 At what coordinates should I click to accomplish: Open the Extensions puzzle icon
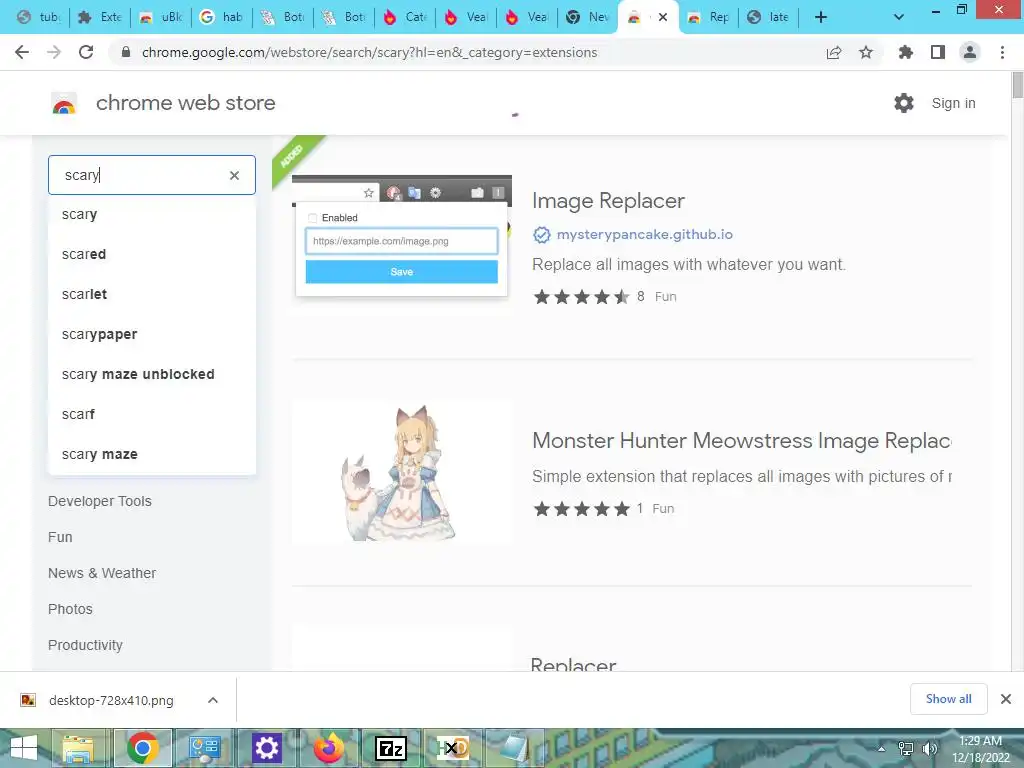tap(905, 52)
